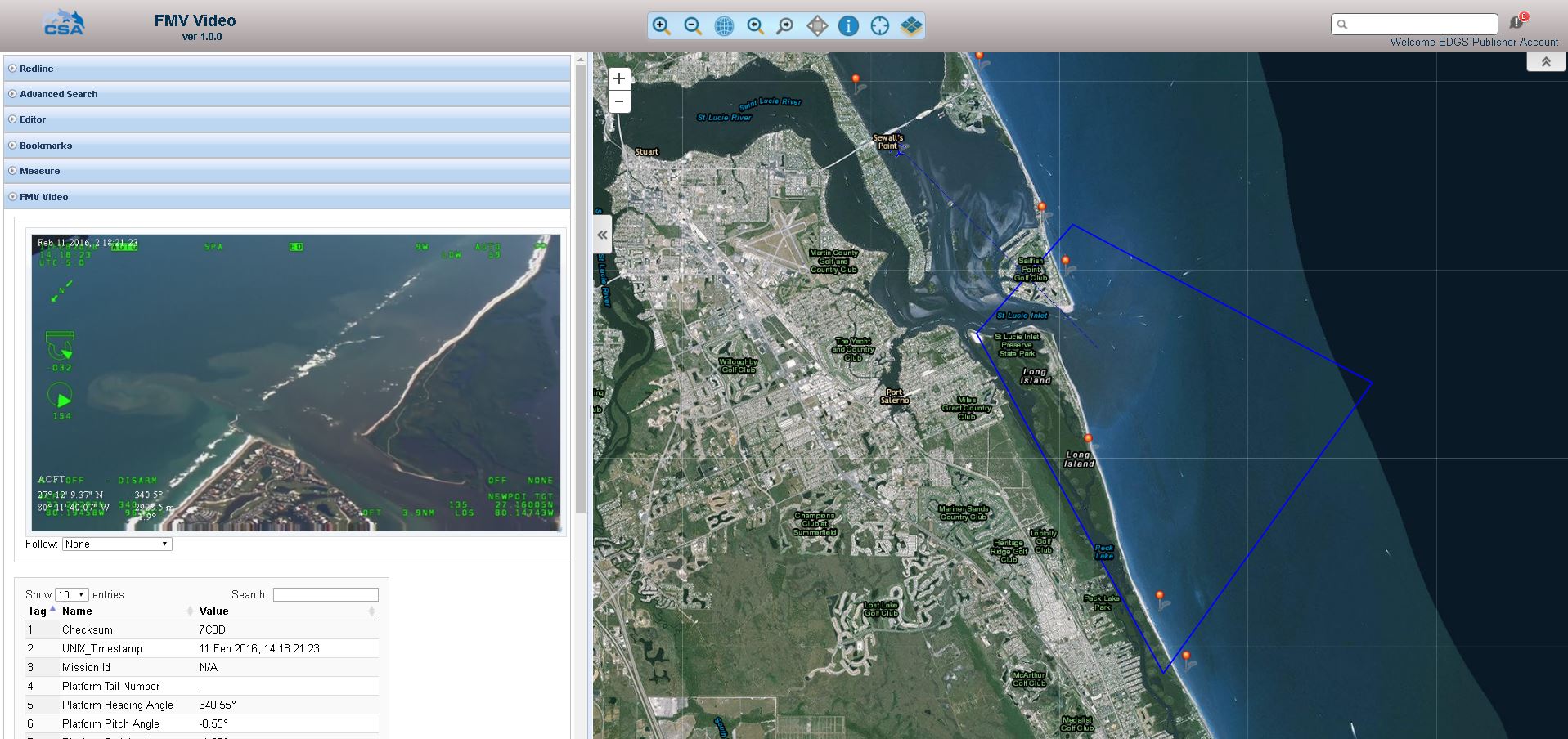Screen dimensions: 1568x739
Task: Open the notifications alert icon
Action: coord(1517,22)
